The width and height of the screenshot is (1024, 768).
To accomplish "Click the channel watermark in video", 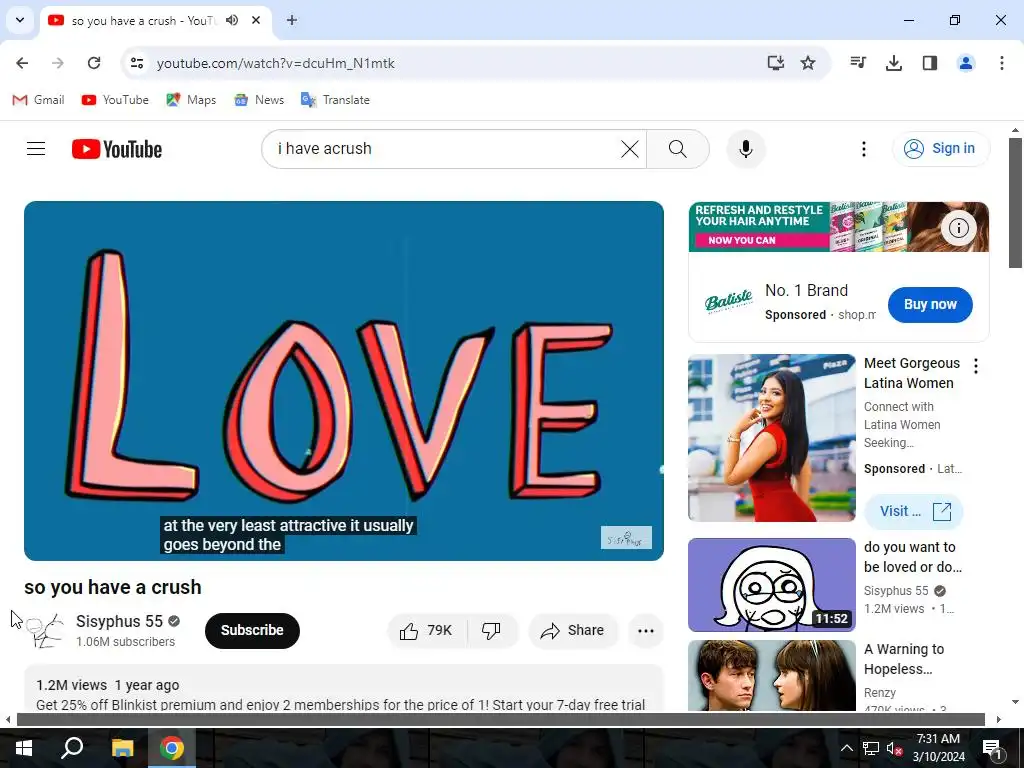I will pyautogui.click(x=626, y=537).
